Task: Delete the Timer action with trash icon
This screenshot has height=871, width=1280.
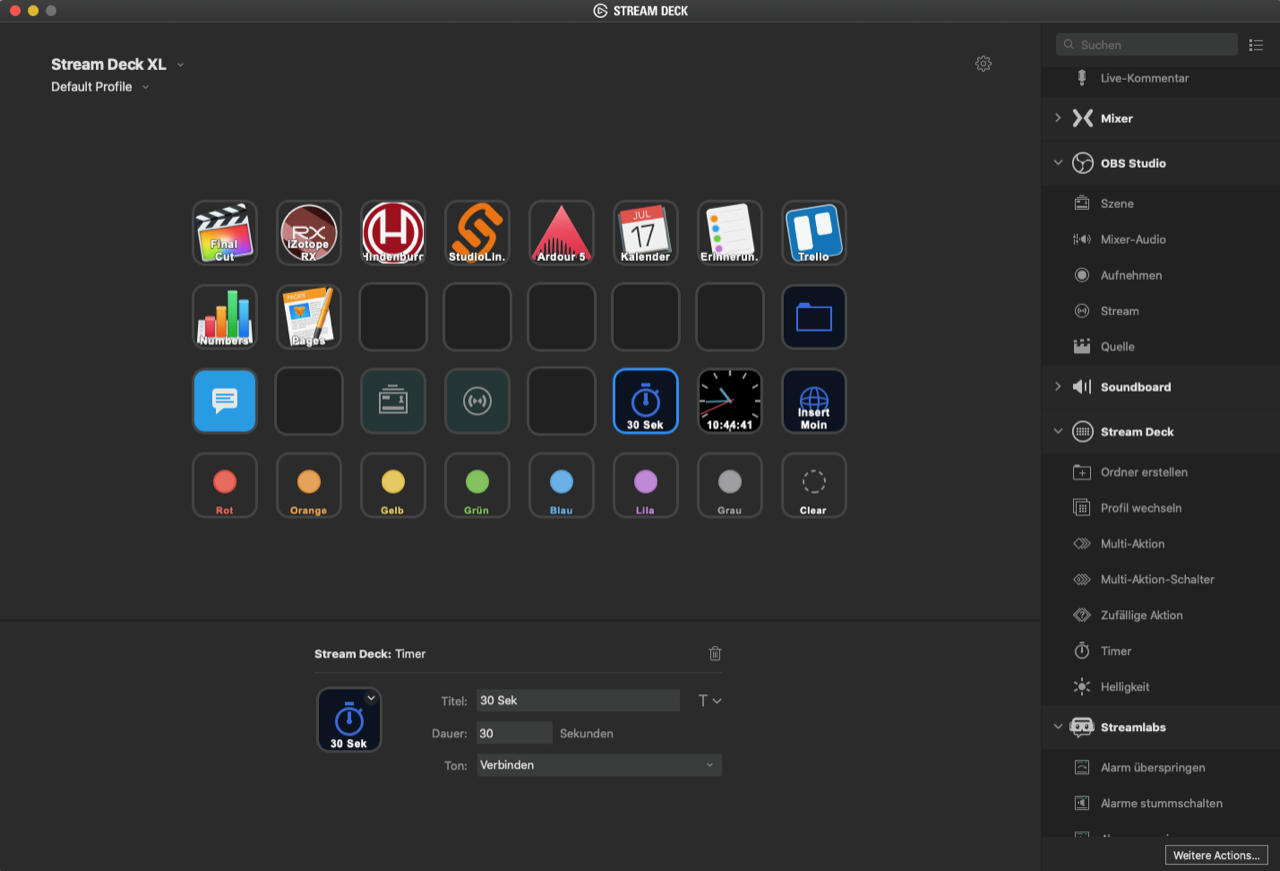Action: tap(715, 654)
